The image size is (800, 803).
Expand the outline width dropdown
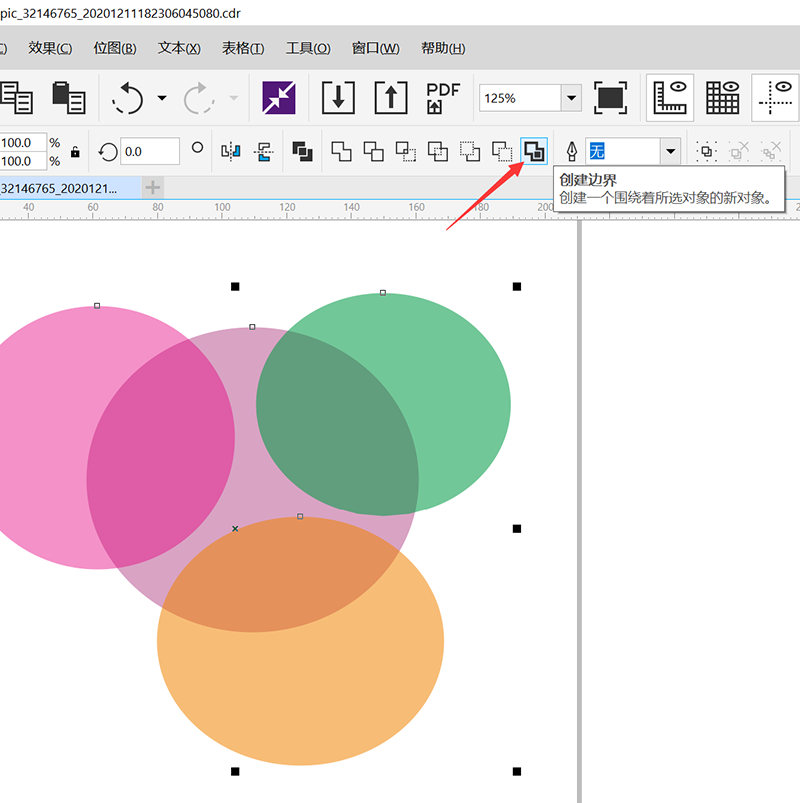(670, 151)
